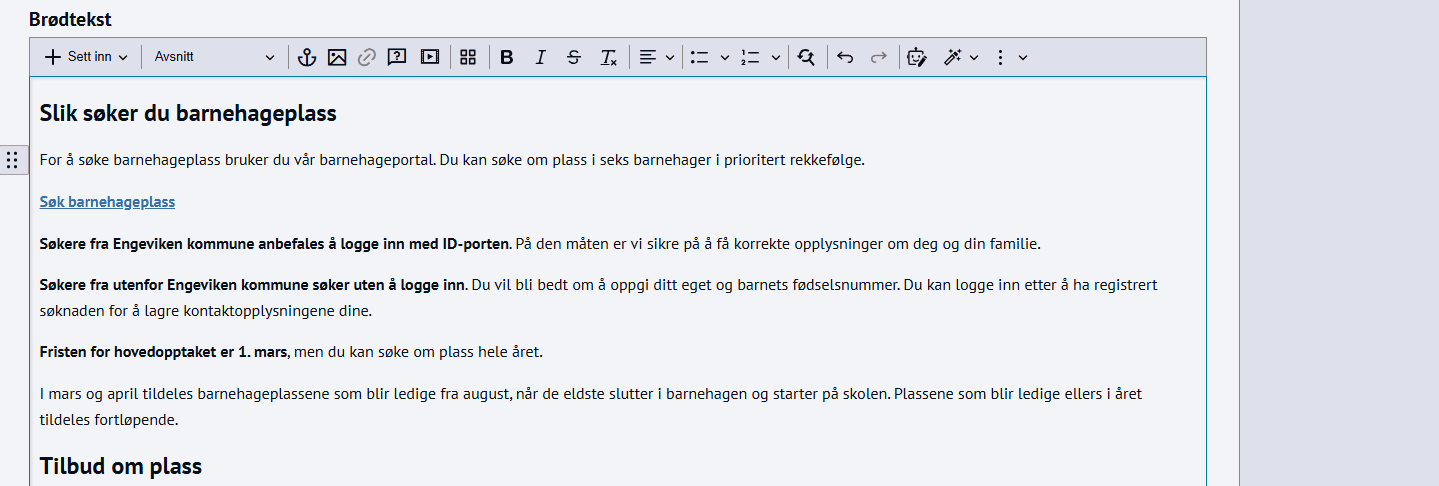Image resolution: width=1439 pixels, height=486 pixels.
Task: Toggle strikethrough formatting
Action: click(x=574, y=57)
